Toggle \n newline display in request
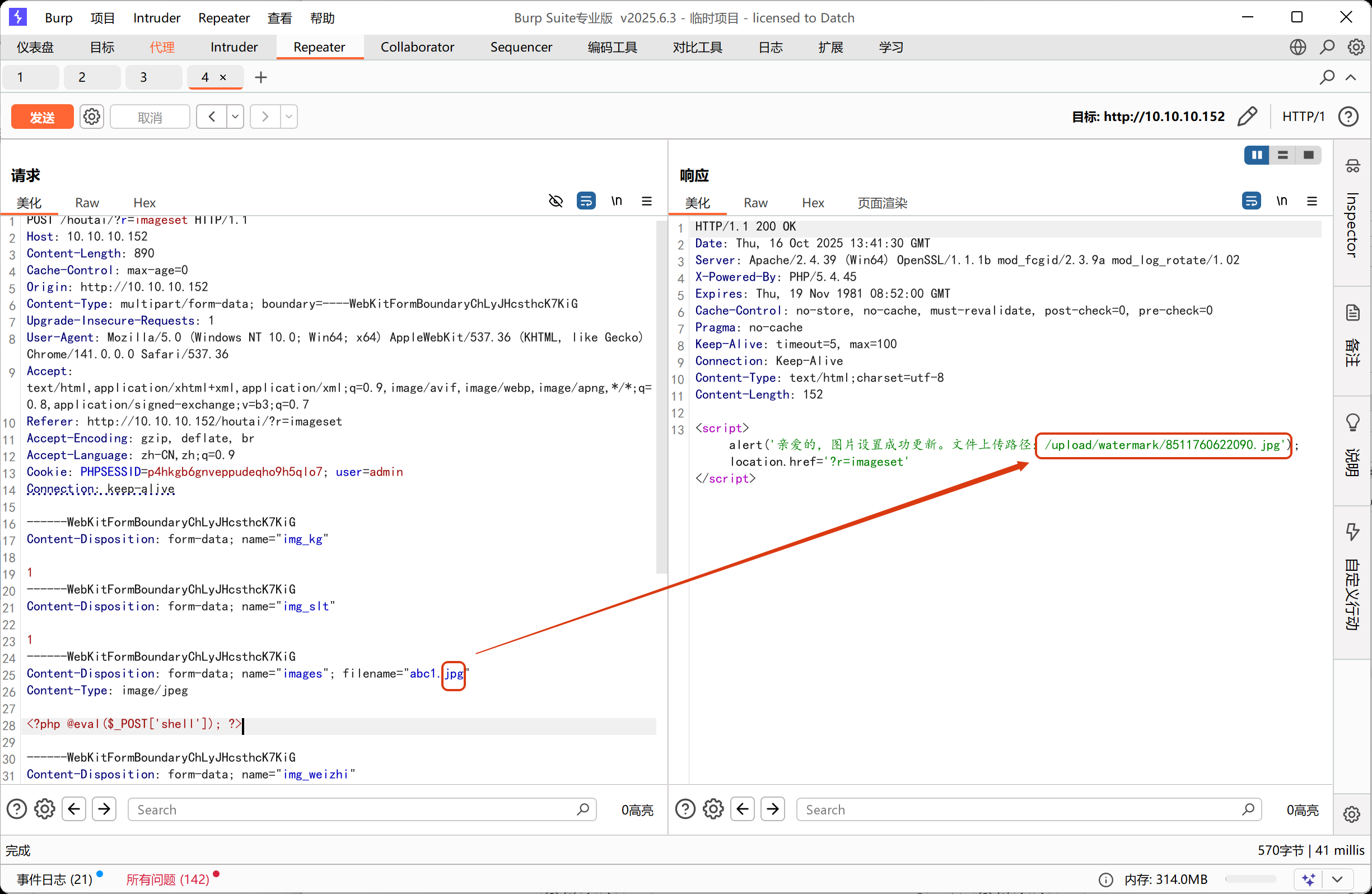 616,201
